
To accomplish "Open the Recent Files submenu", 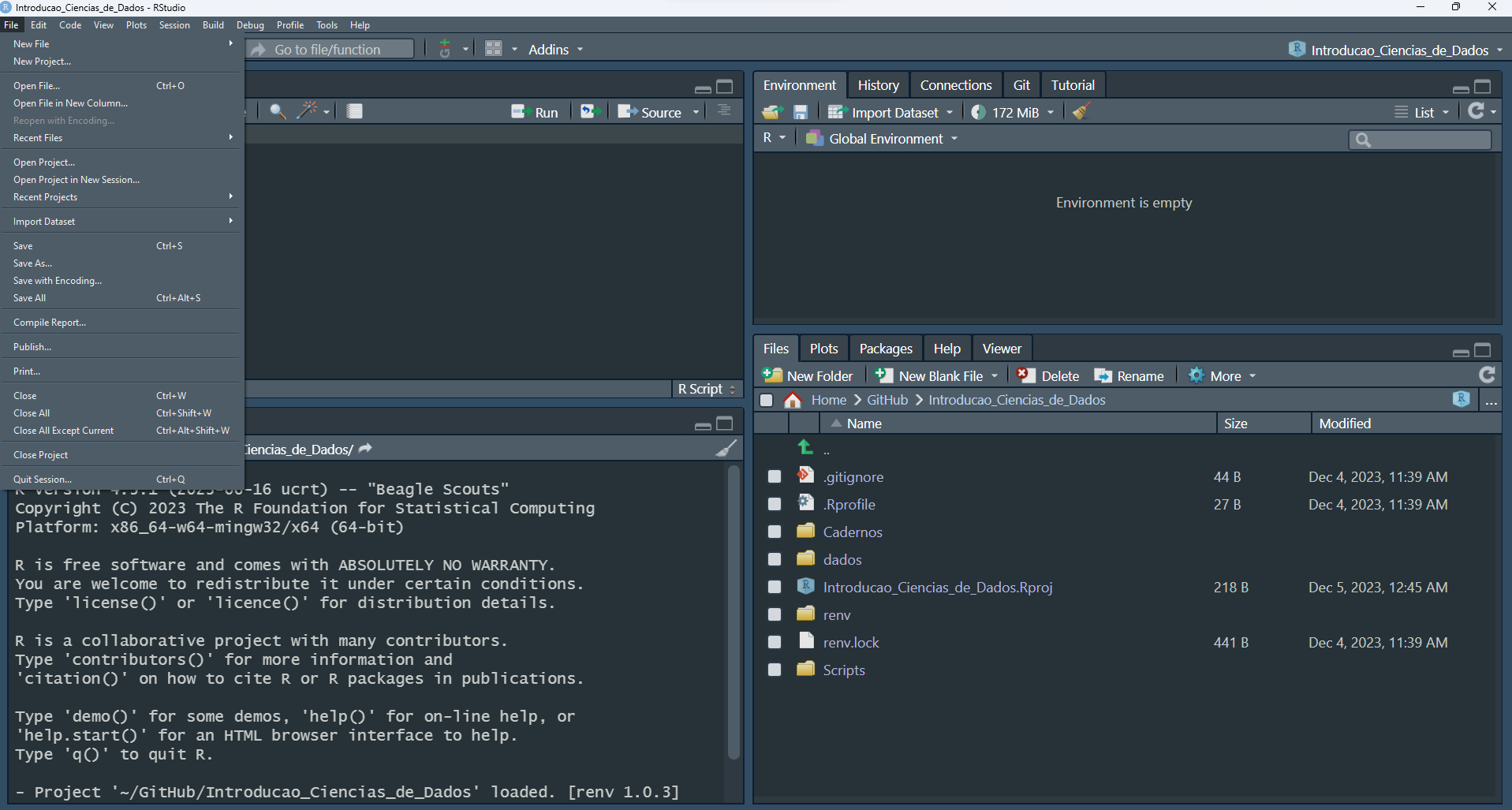I will point(122,138).
